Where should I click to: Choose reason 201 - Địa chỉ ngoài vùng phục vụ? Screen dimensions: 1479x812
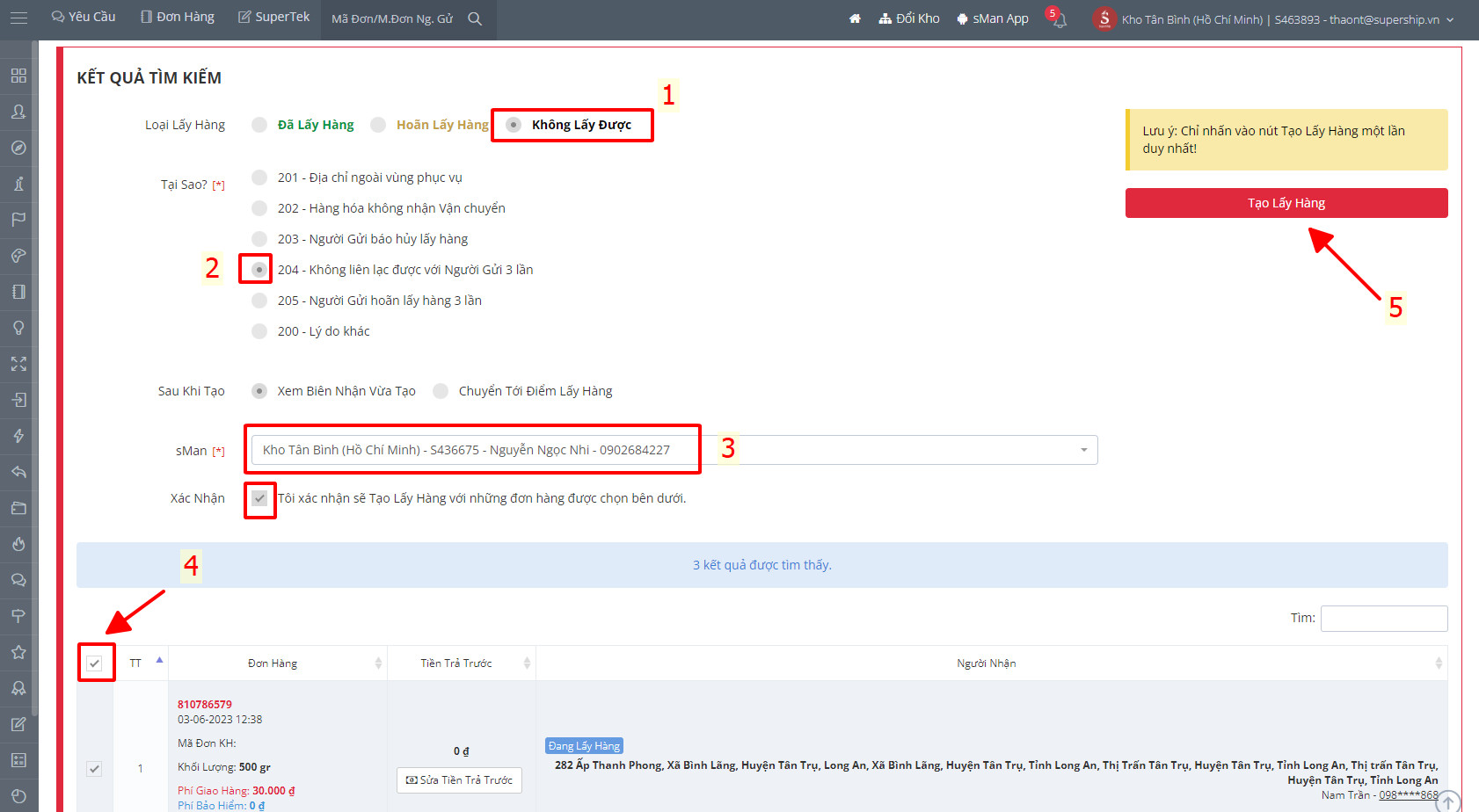pos(259,178)
